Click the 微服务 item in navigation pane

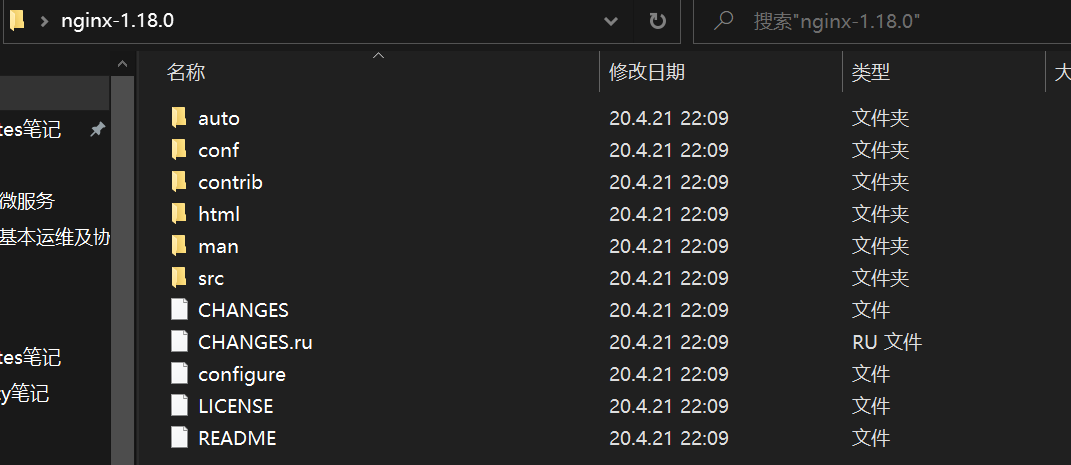(27, 201)
